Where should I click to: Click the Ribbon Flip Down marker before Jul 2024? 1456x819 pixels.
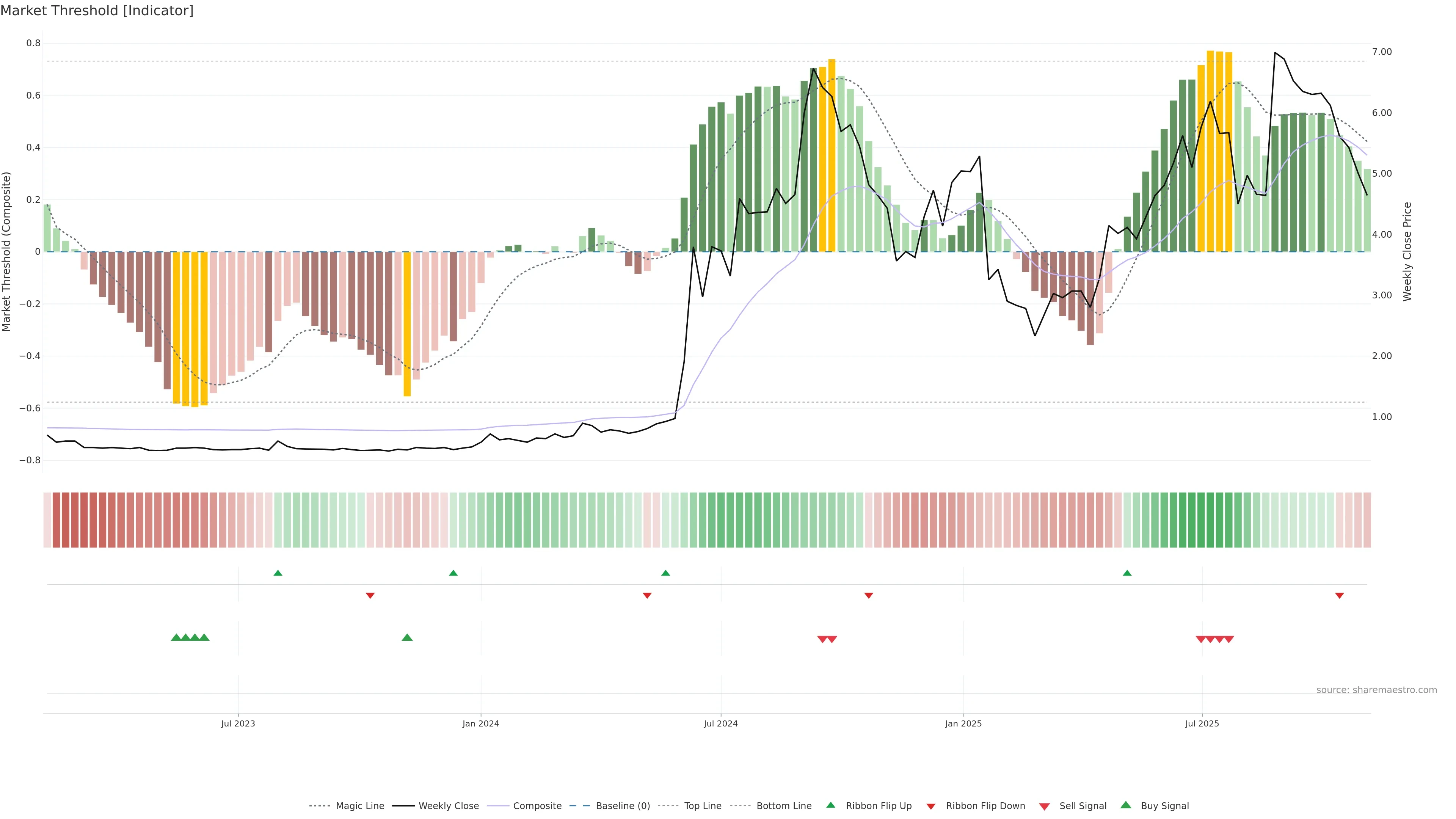click(647, 596)
